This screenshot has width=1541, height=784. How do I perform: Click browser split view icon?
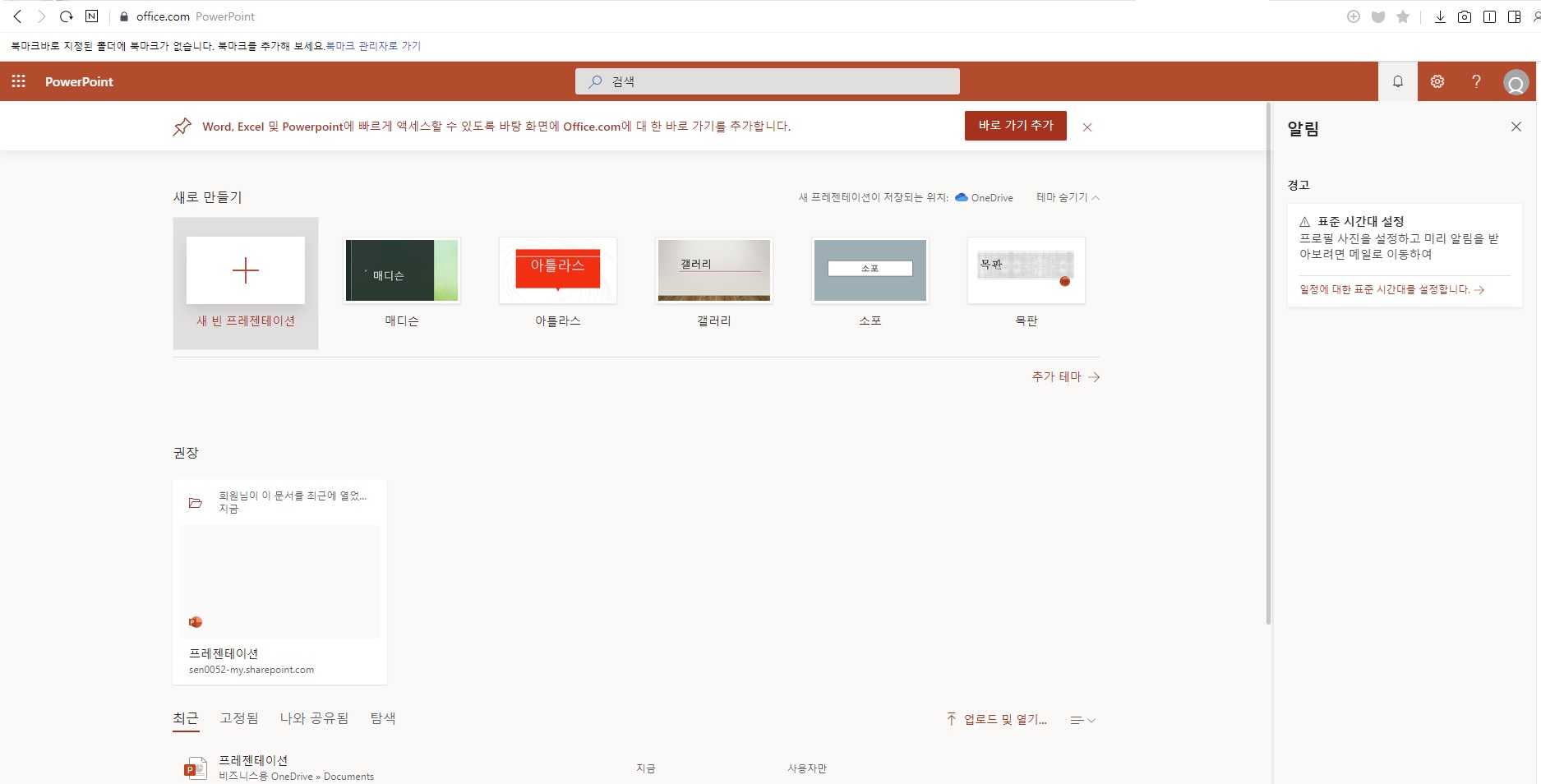pyautogui.click(x=1489, y=16)
